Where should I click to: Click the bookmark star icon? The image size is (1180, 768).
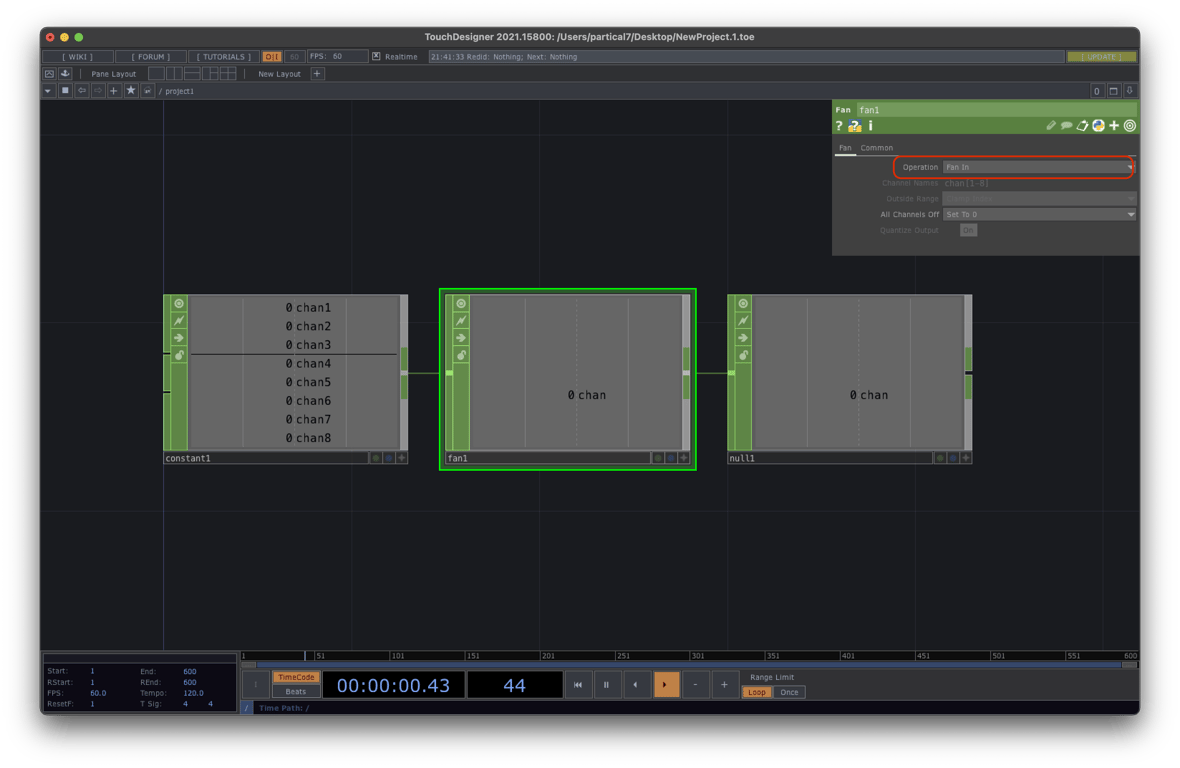[x=131, y=91]
